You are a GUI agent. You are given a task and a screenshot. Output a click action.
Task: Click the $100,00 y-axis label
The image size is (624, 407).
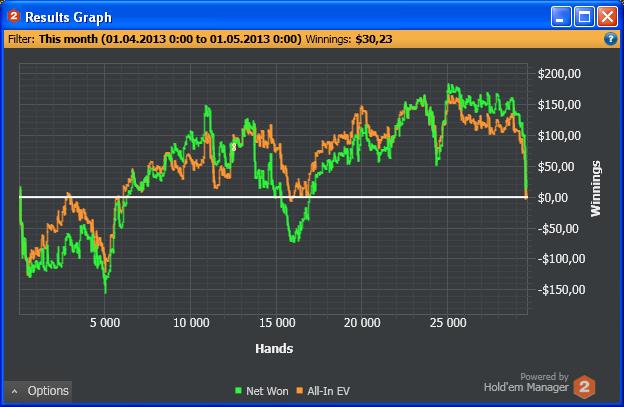pyautogui.click(x=559, y=136)
